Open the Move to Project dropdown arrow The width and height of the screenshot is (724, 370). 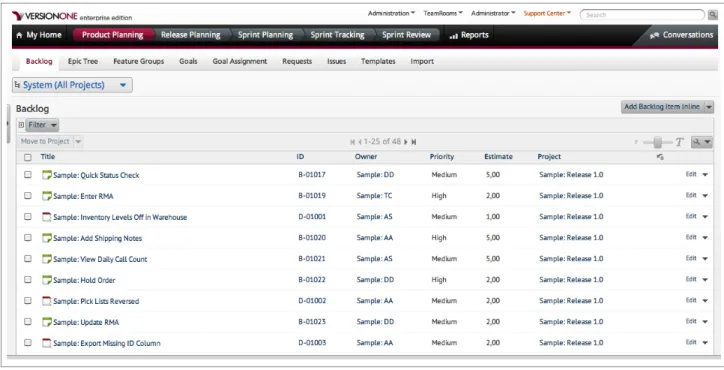(78, 142)
